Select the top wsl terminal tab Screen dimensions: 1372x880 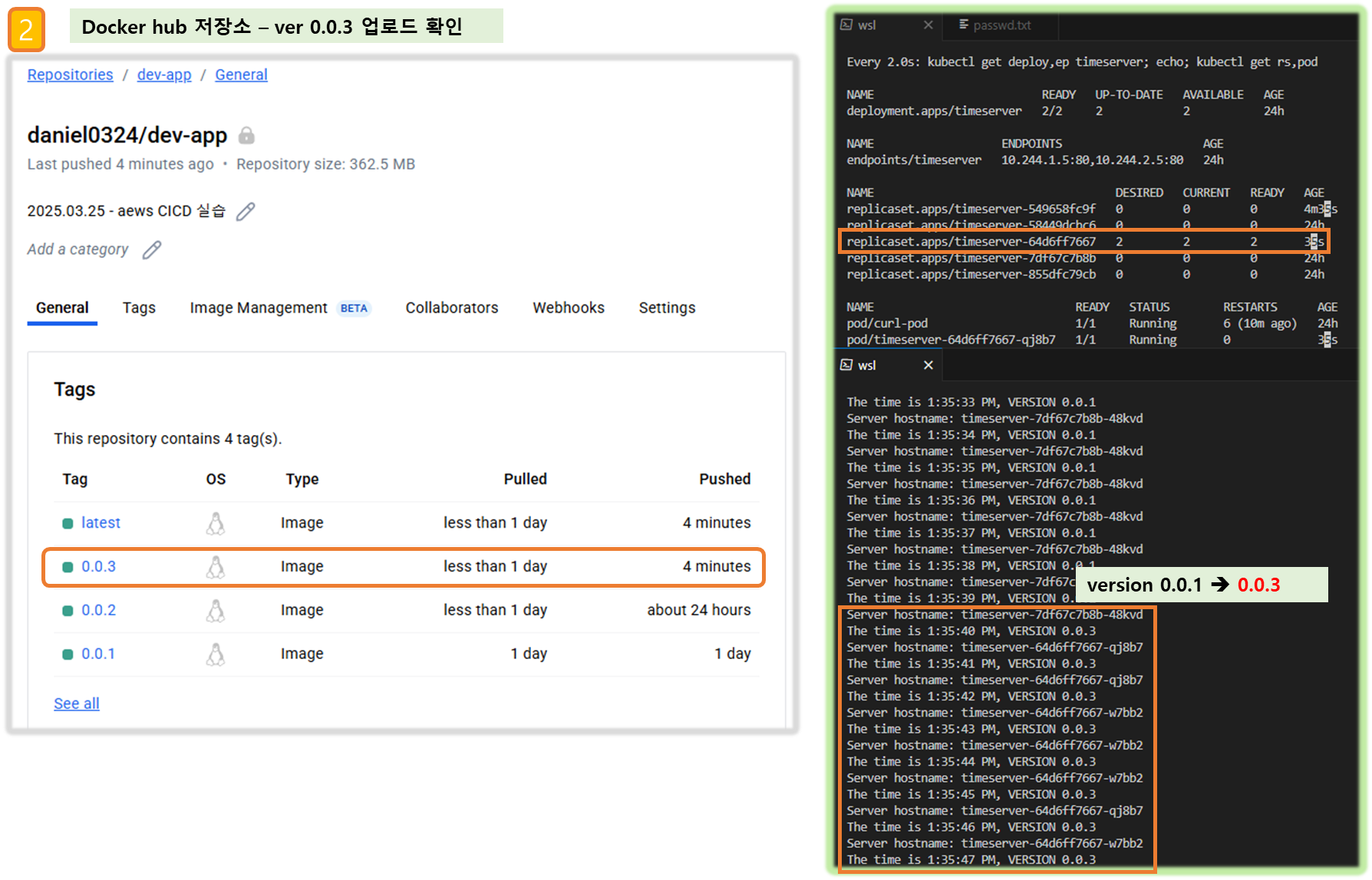(x=888, y=25)
